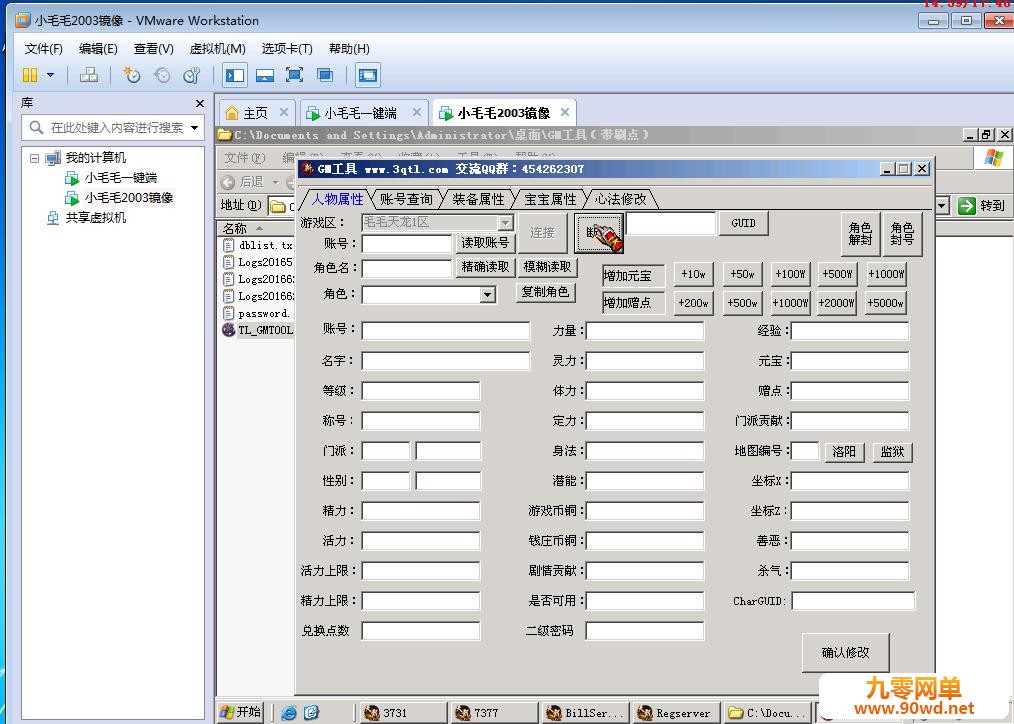Click the 模糊读取 button
1014x724 pixels.
547,267
